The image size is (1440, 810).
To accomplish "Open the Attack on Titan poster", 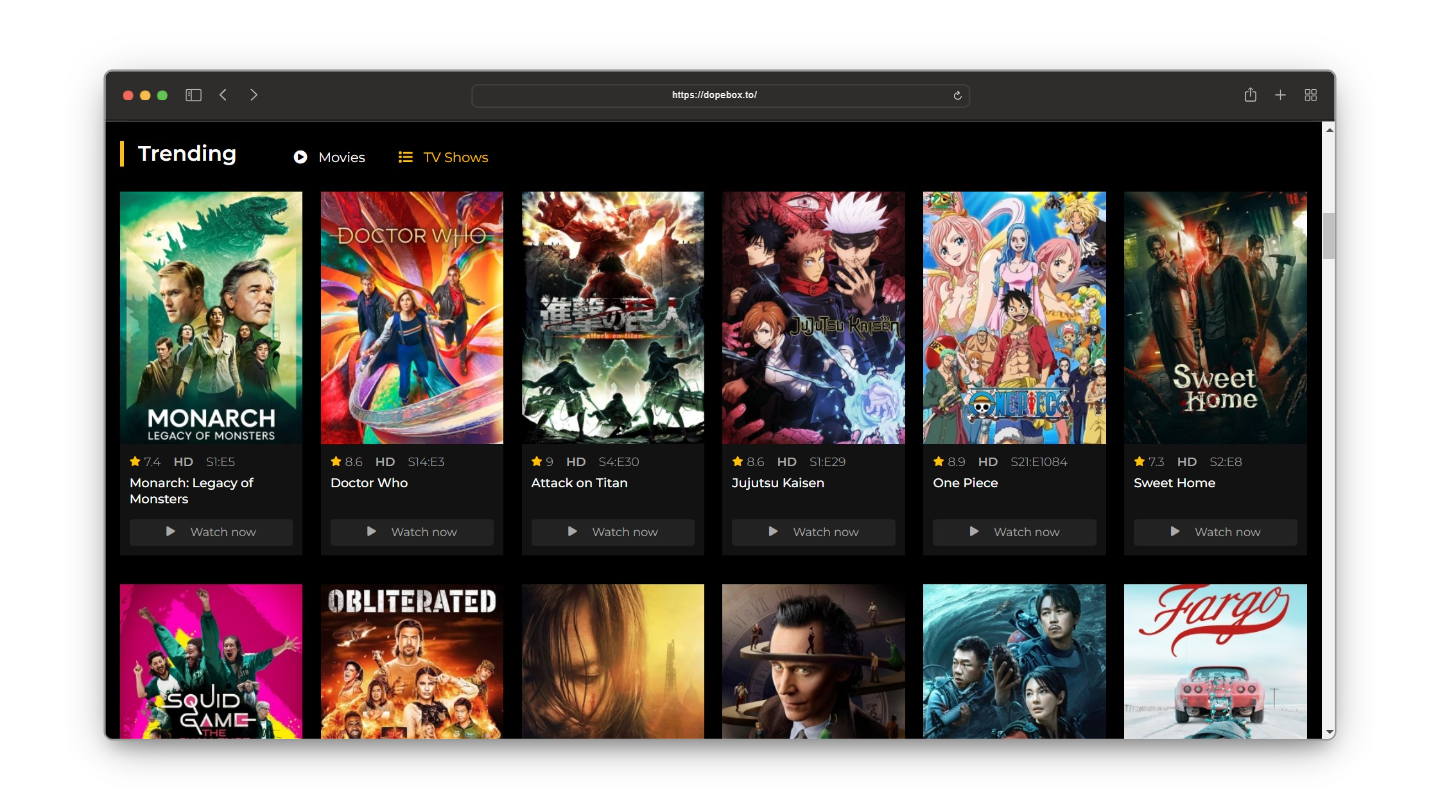I will 613,318.
